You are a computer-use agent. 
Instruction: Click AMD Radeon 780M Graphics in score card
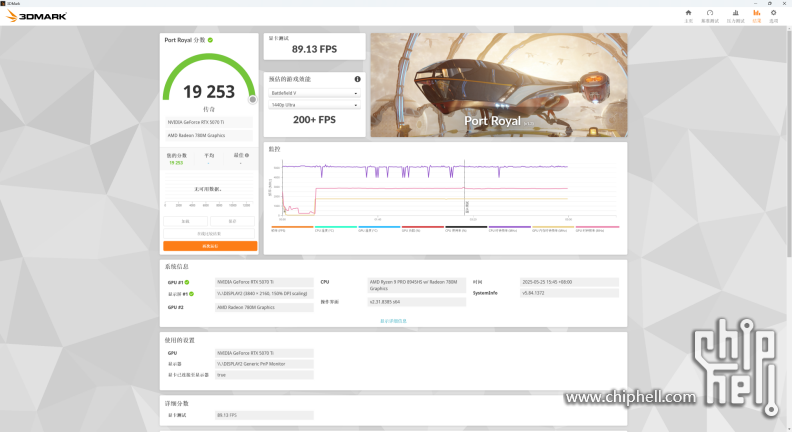[x=209, y=135]
